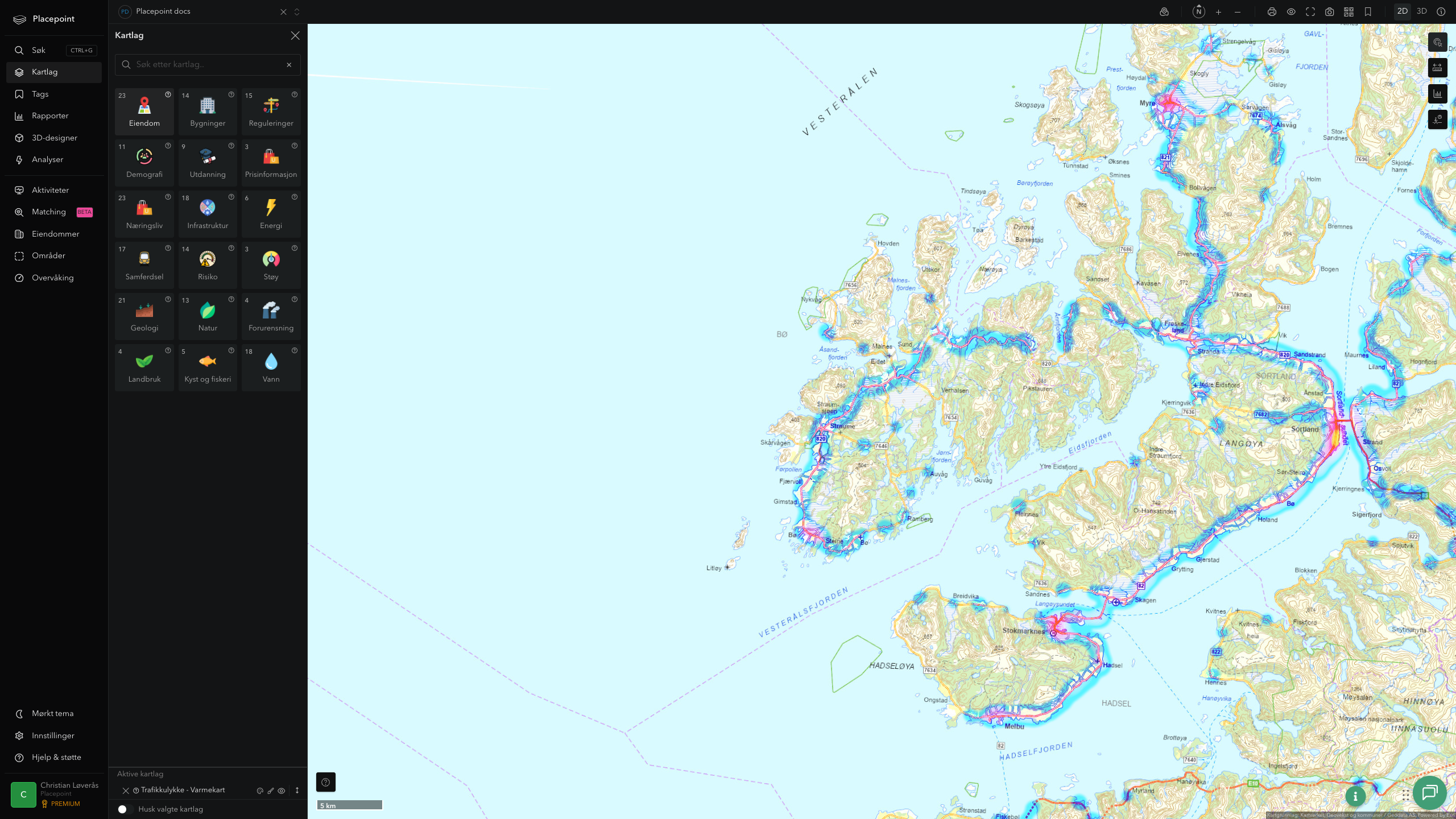Image resolution: width=1456 pixels, height=819 pixels.
Task: Open Eiendommer in the sidebar
Action: tap(54, 234)
